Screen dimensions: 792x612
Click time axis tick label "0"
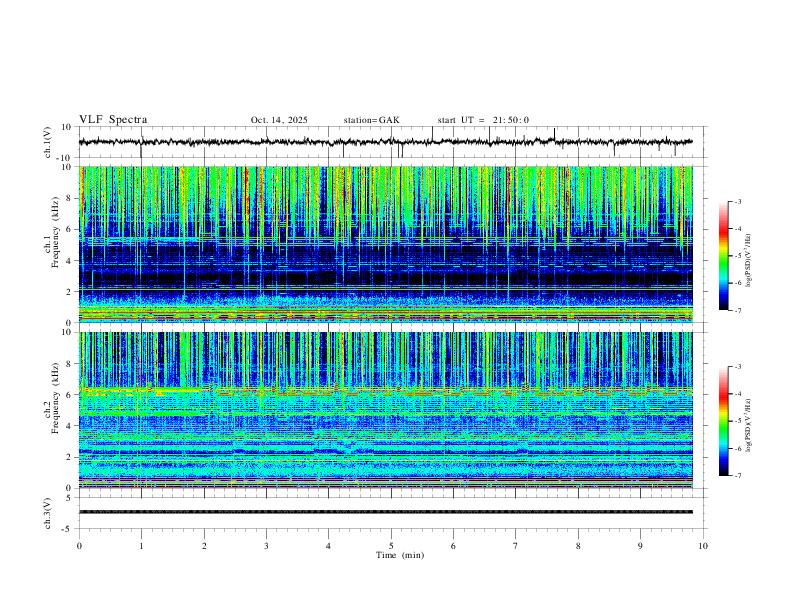(79, 546)
